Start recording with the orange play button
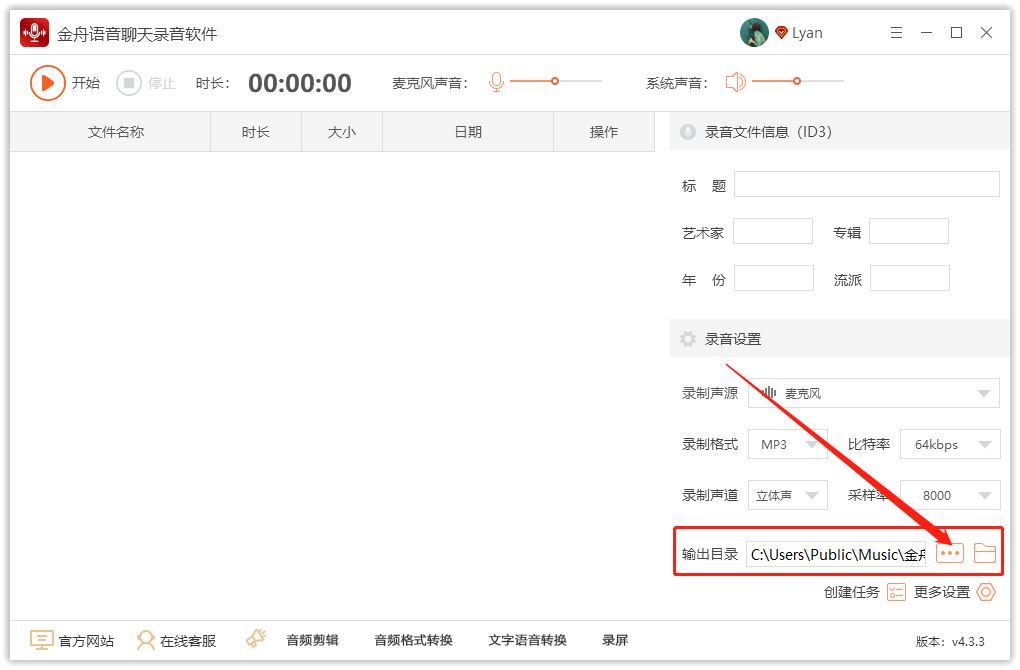 click(x=47, y=83)
